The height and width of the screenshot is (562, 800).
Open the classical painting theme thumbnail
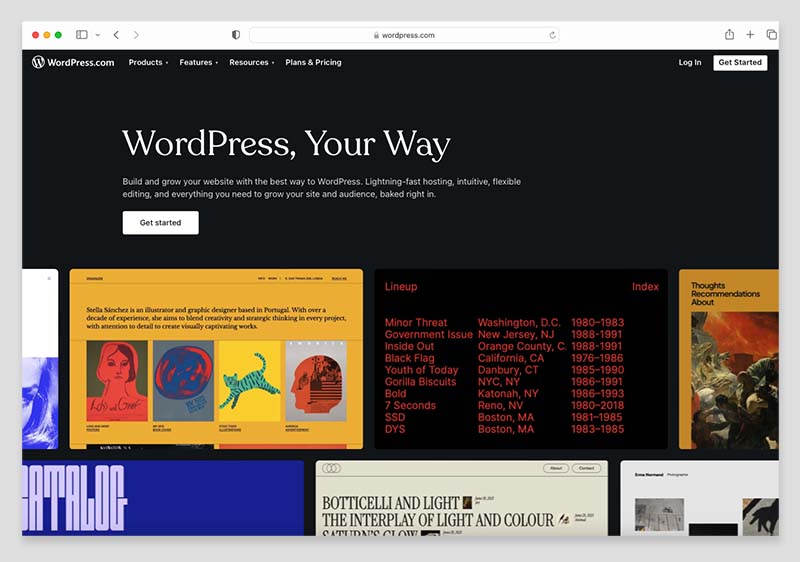point(735,380)
